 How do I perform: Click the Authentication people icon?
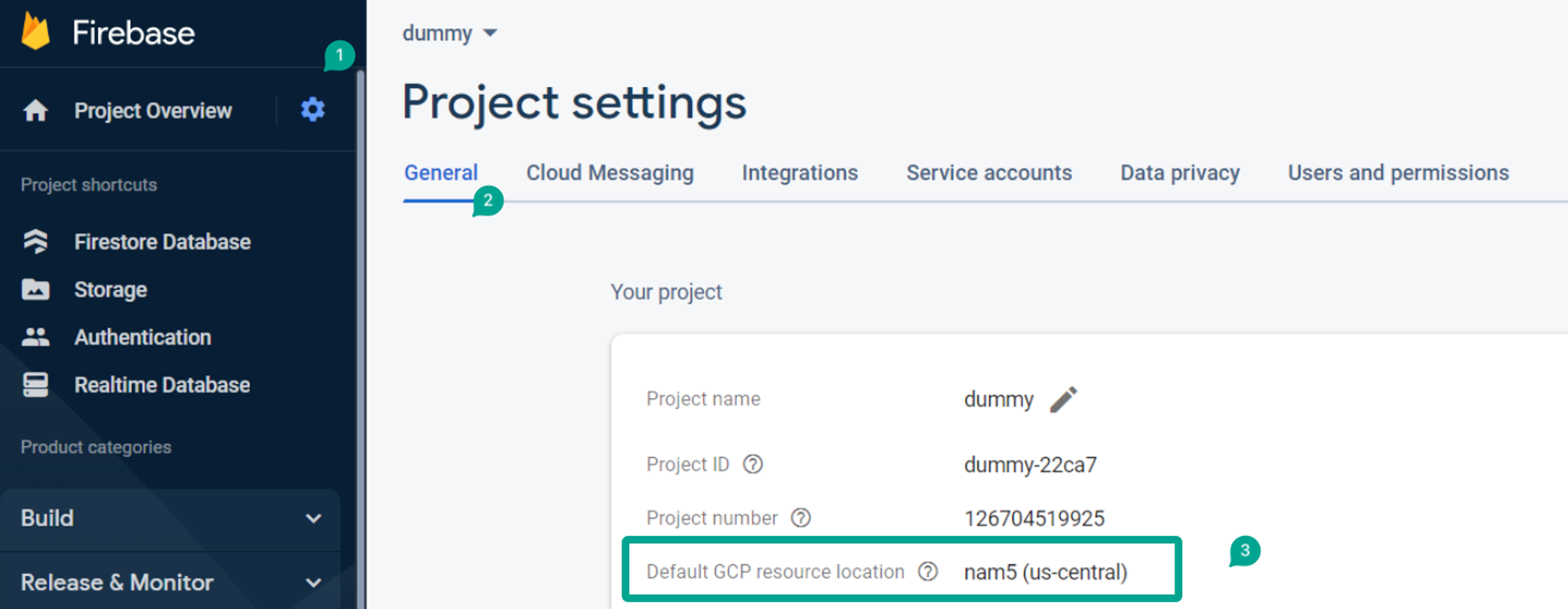35,337
